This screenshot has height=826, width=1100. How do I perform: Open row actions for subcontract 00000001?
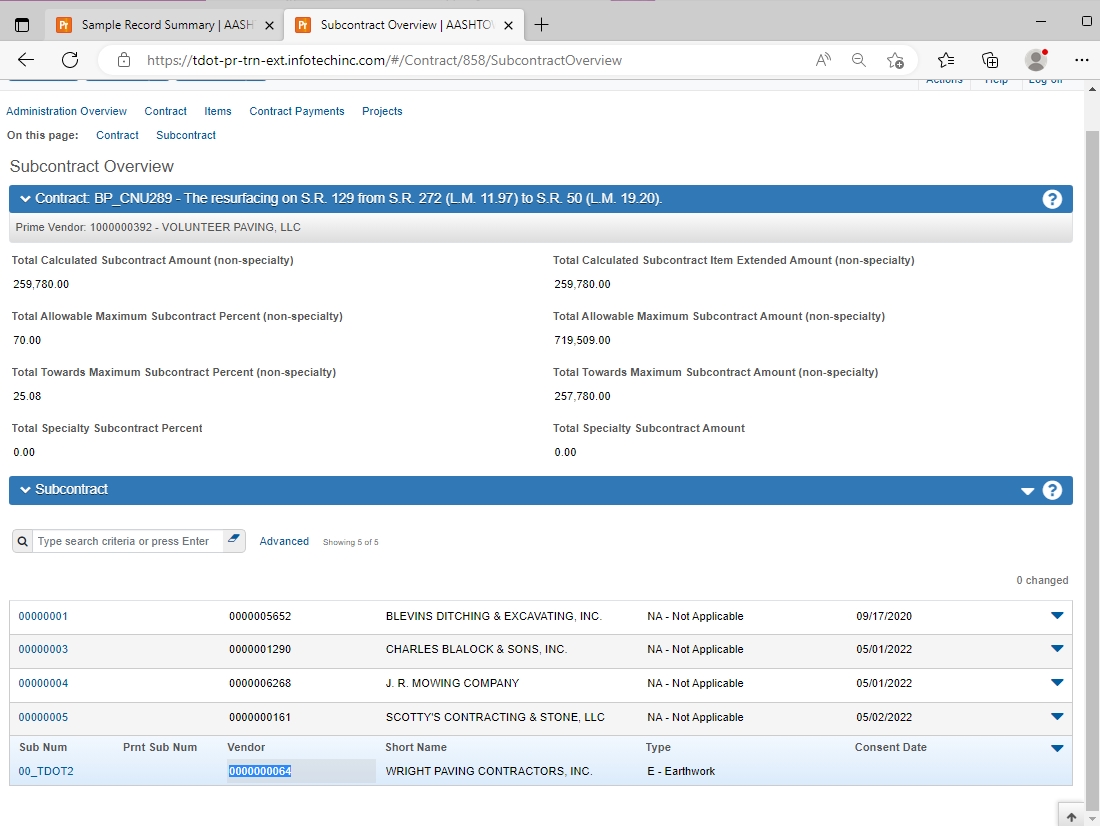tap(1057, 615)
